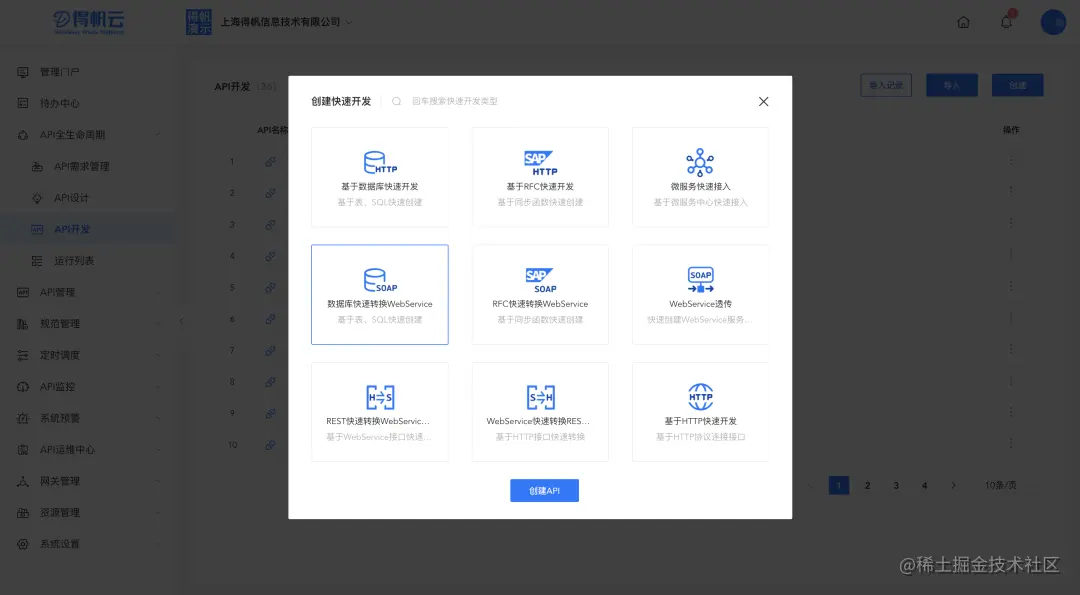Select the 基于HTTP快速开发 card
Image resolution: width=1080 pixels, height=595 pixels.
[700, 412]
